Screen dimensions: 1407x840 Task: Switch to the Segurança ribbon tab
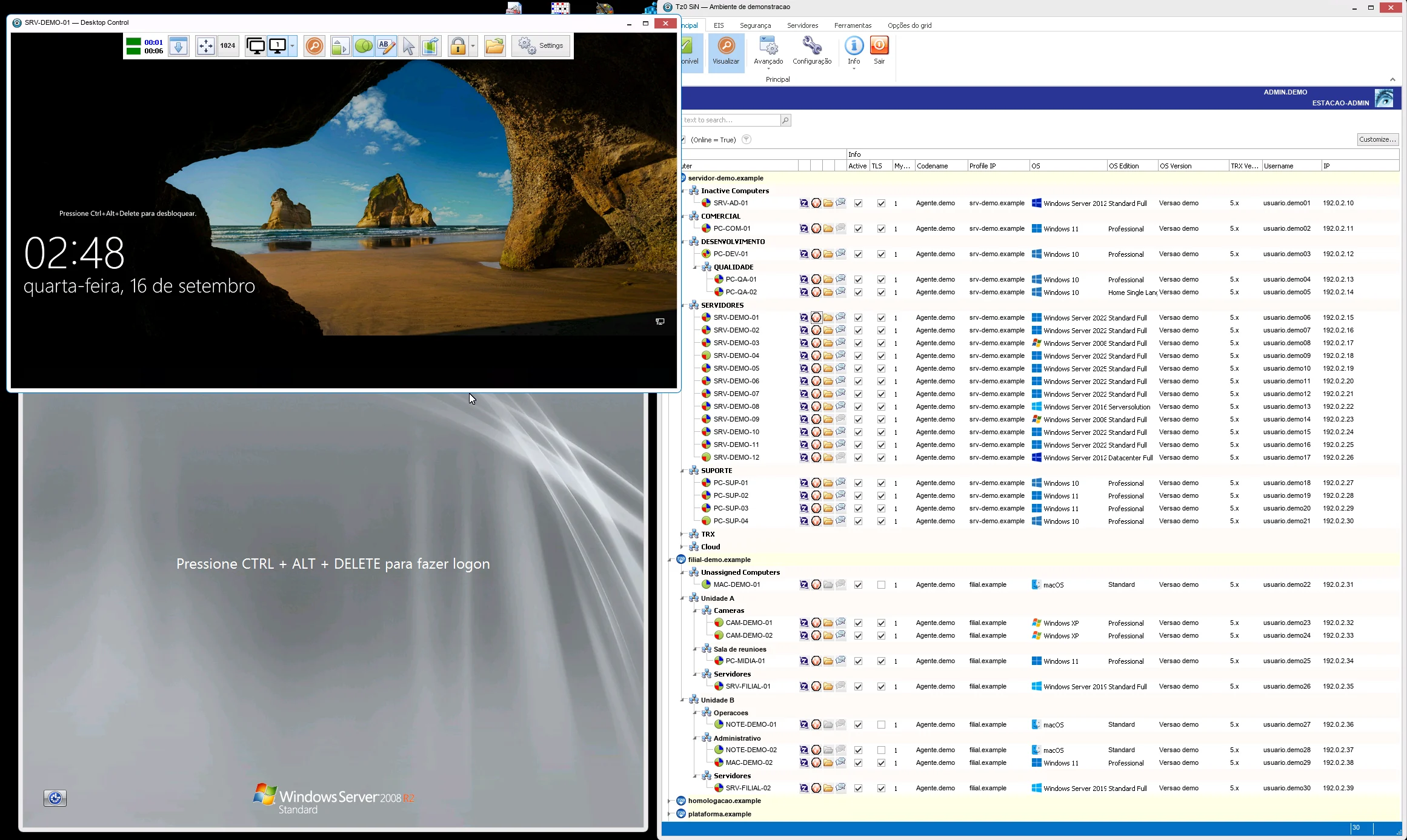pyautogui.click(x=755, y=25)
